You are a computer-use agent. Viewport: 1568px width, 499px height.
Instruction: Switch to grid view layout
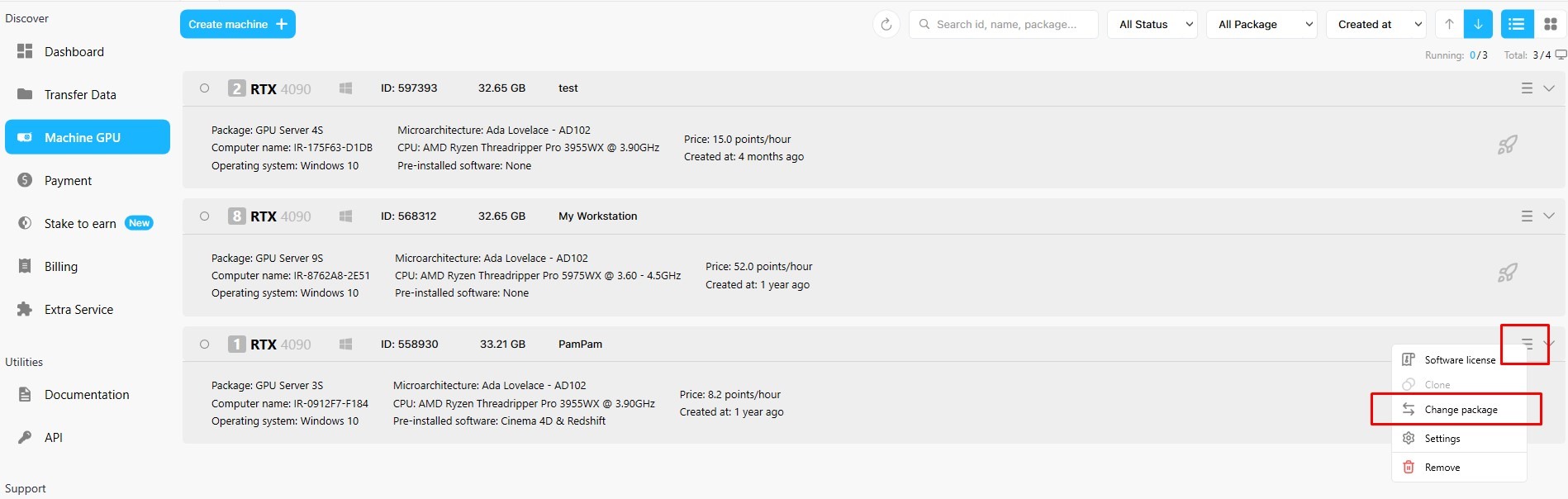[x=1551, y=25]
